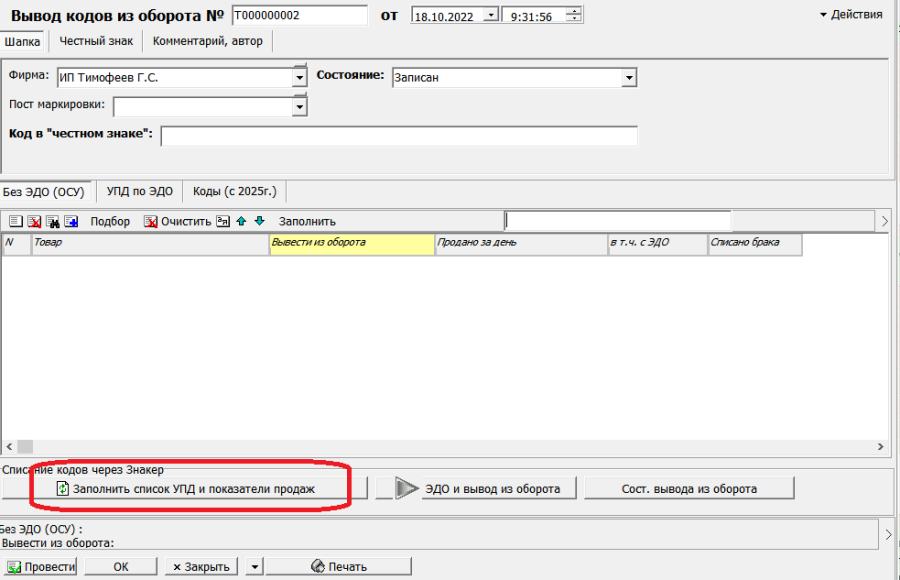
Task: Click Заполнить in the table toolbar
Action: coord(307,221)
